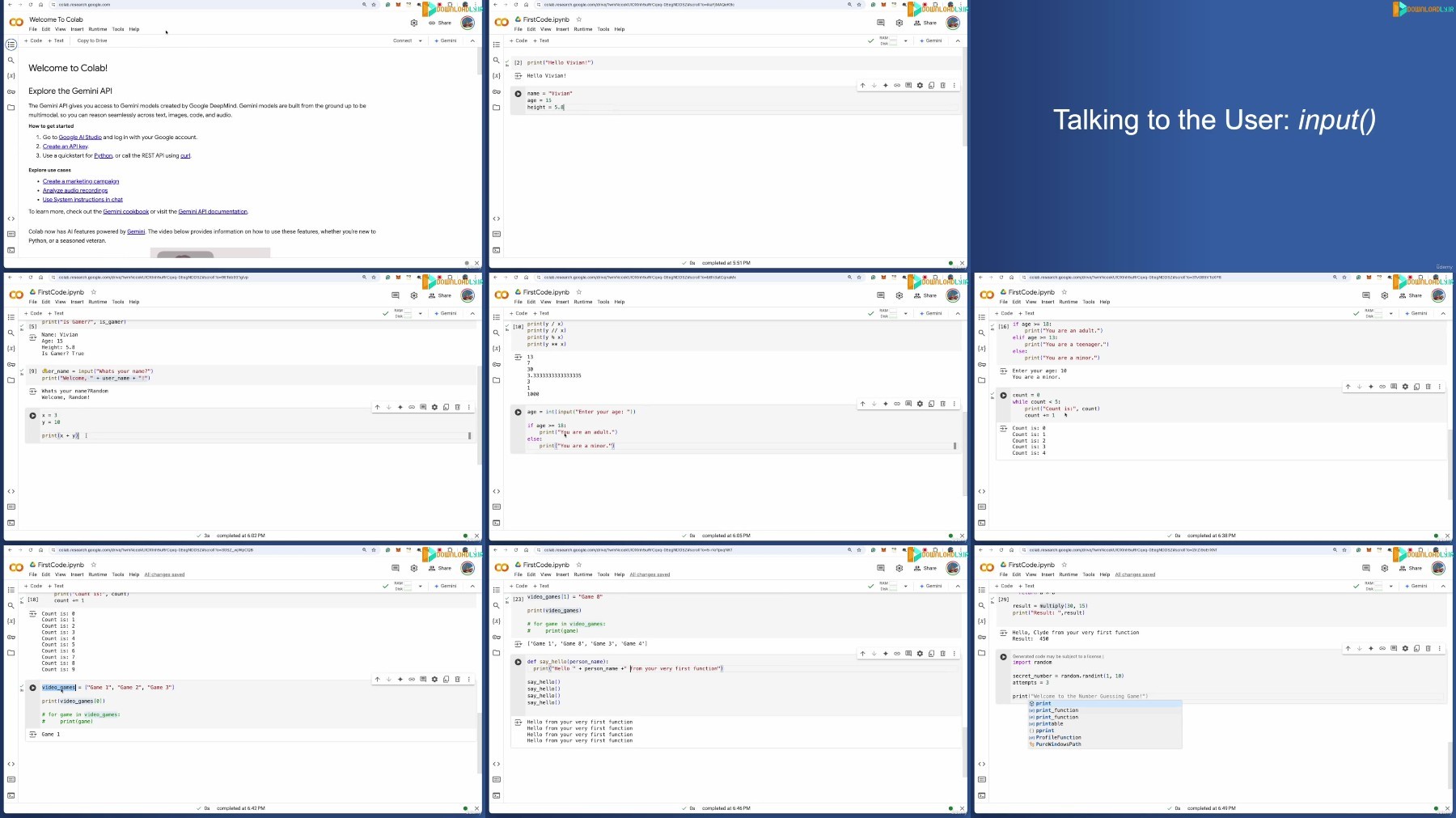Open Runtime menu in Hello Vivian window

pyautogui.click(x=583, y=29)
